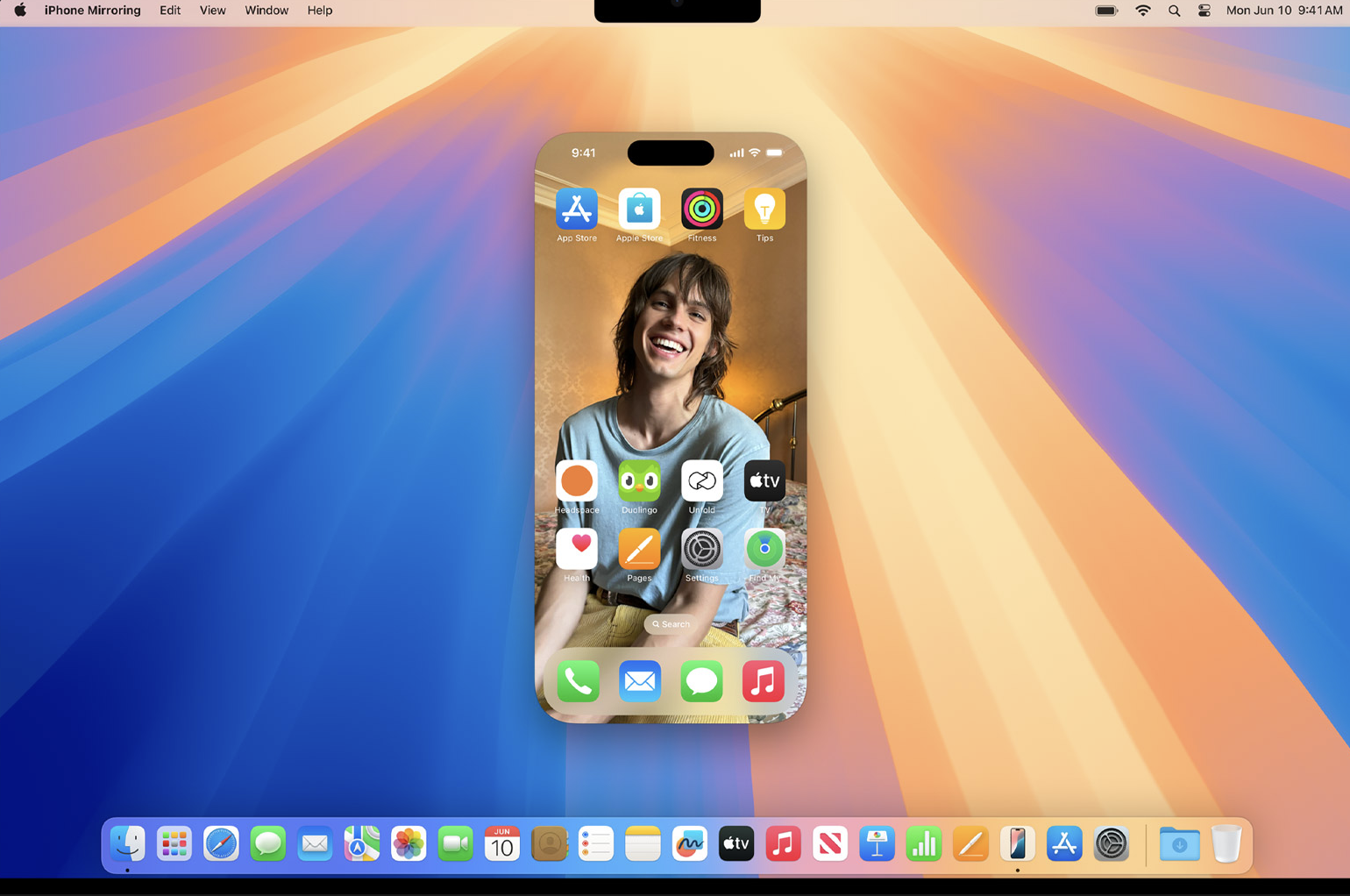Click the iPhone status bar time 9:41
Viewport: 1350px width, 896px height.
(x=583, y=153)
